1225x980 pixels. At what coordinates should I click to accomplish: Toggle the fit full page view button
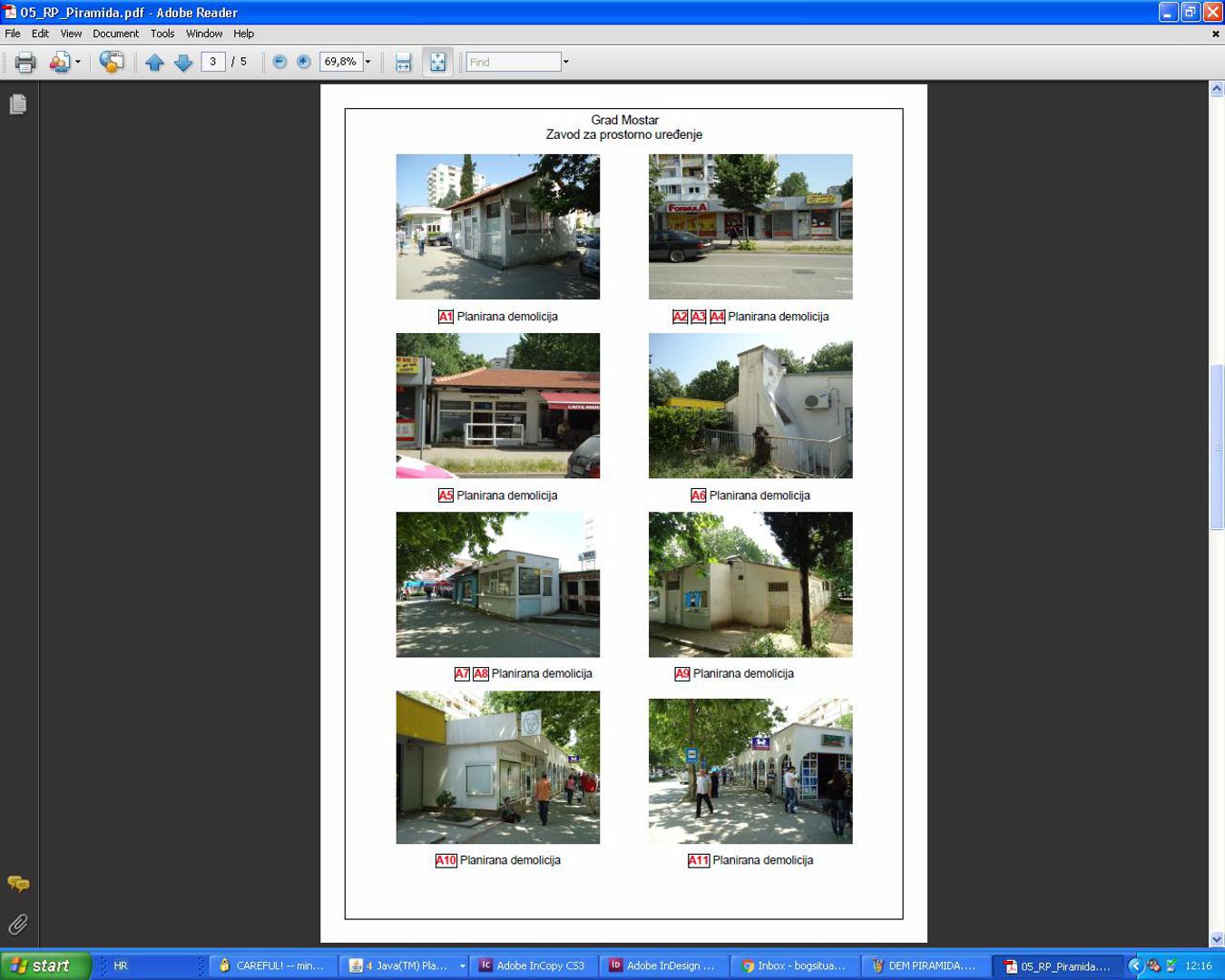click(437, 62)
